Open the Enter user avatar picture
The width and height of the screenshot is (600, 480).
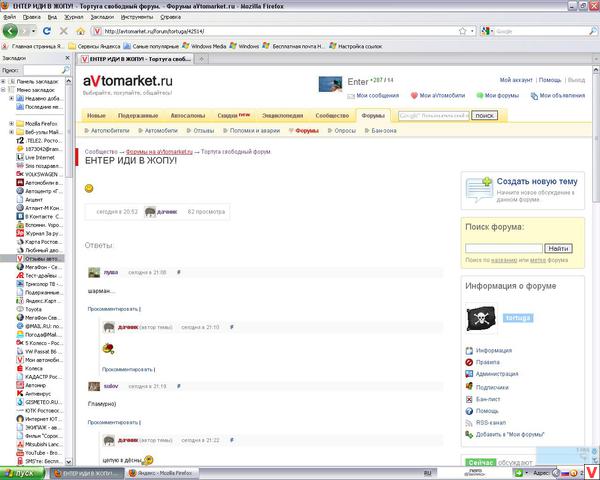[x=330, y=84]
